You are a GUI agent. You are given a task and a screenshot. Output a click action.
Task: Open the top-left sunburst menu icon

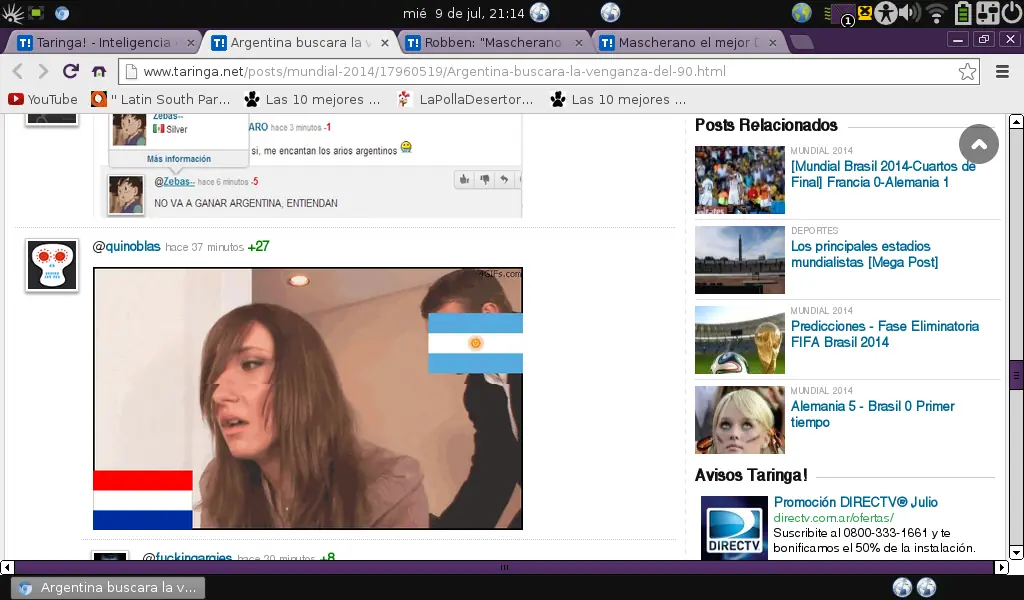[12, 13]
